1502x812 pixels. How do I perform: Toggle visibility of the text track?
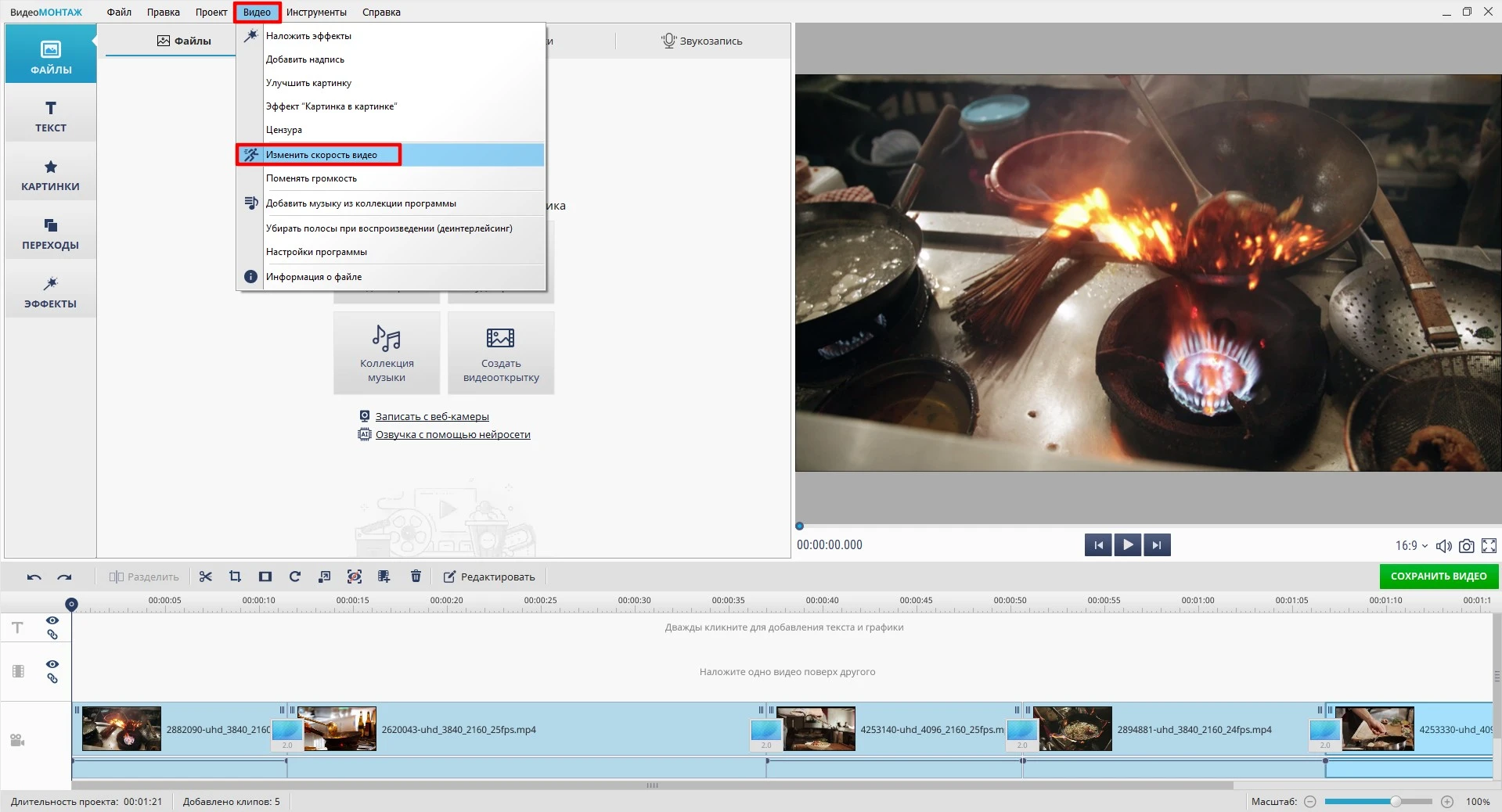[x=52, y=620]
